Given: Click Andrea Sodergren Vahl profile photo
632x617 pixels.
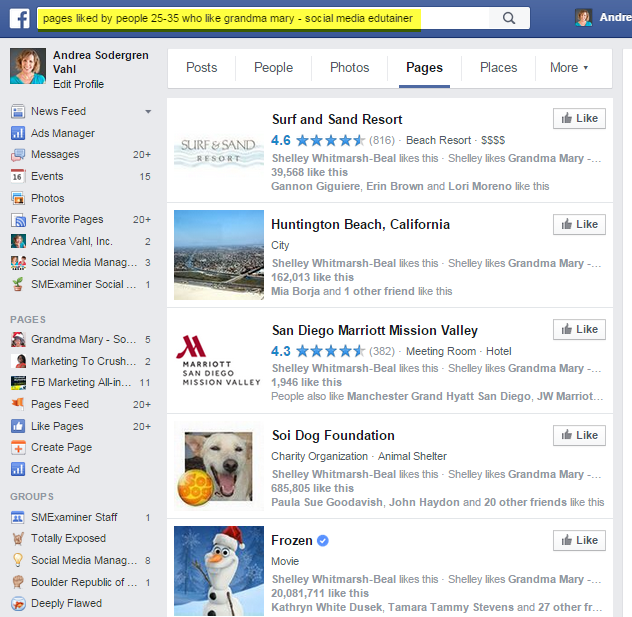Looking at the screenshot, I should [x=28, y=66].
